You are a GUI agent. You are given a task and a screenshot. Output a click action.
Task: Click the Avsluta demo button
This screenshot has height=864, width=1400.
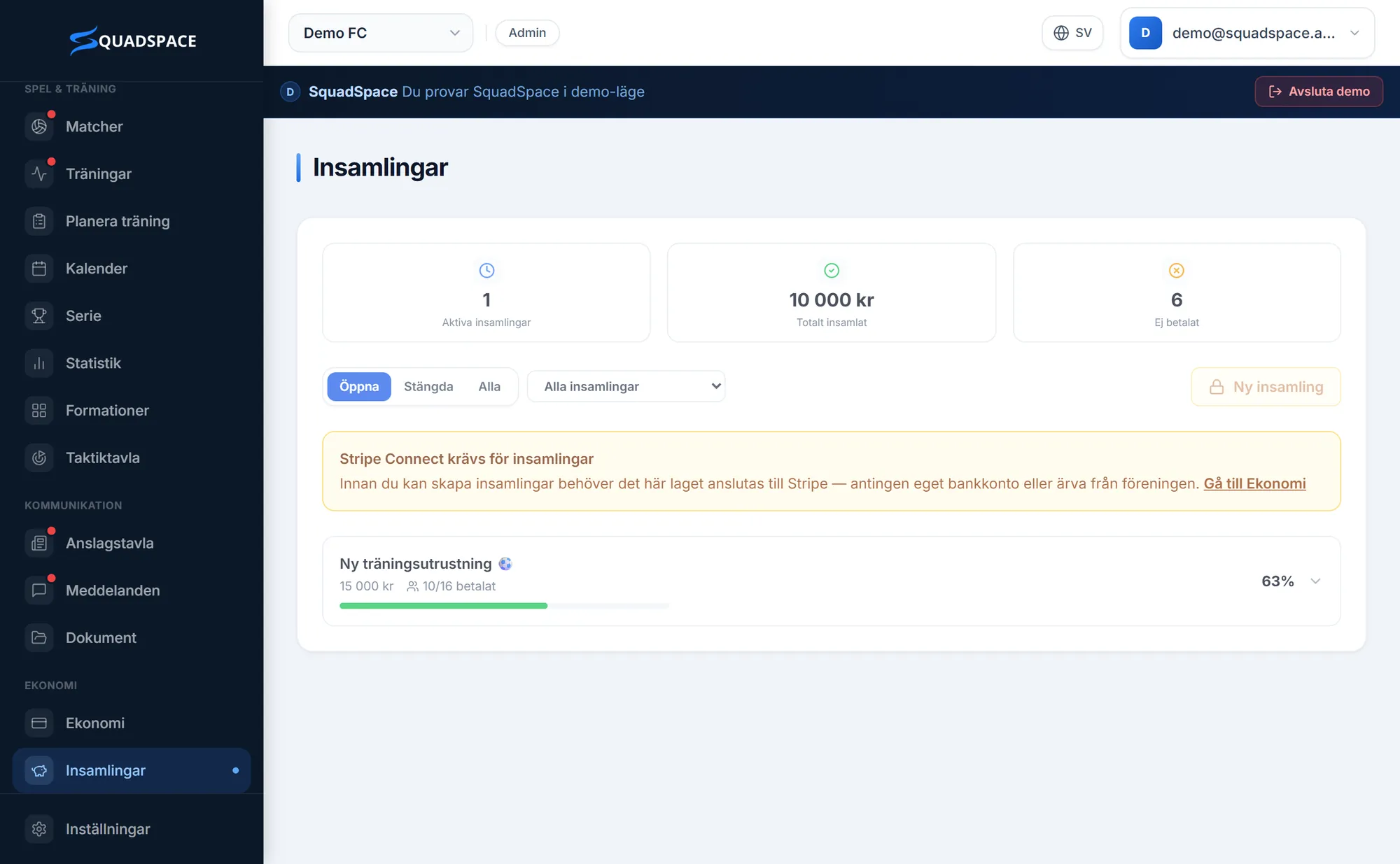click(1319, 92)
